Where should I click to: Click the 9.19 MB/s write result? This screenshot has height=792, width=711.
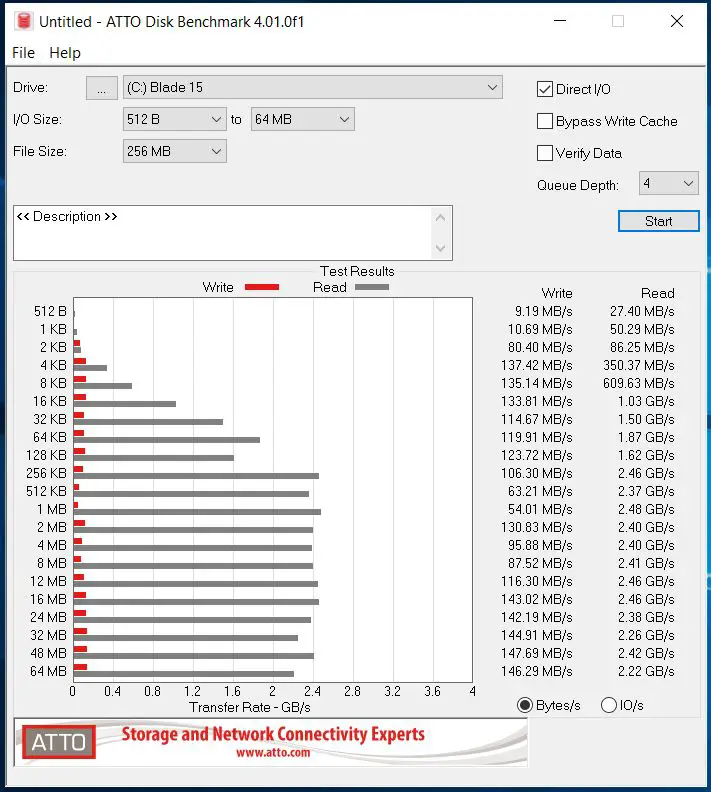tap(543, 311)
